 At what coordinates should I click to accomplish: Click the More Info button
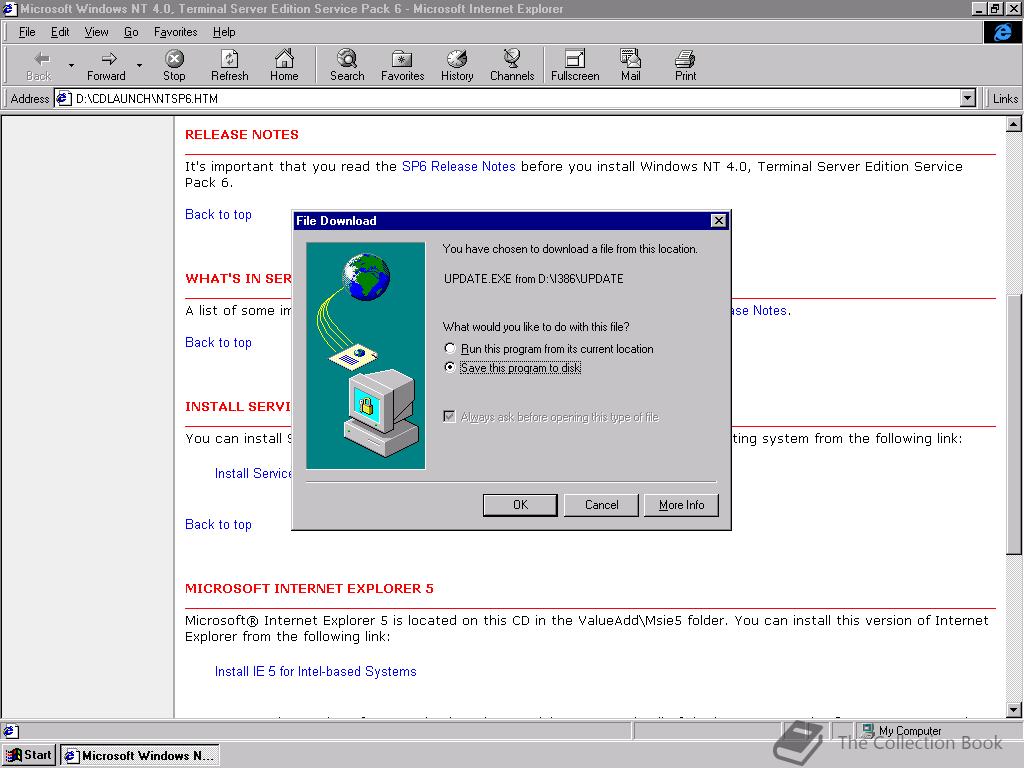pos(681,505)
